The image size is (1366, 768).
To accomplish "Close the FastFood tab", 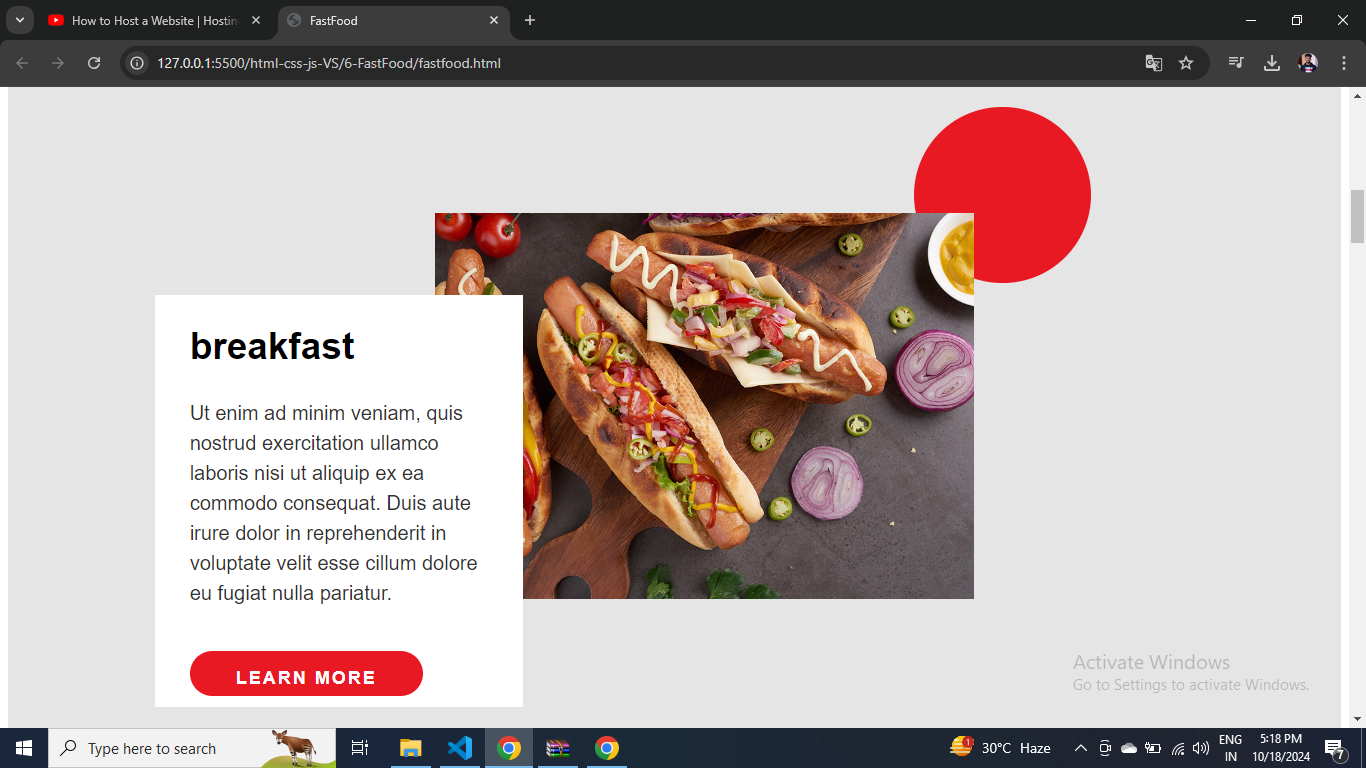I will (494, 20).
